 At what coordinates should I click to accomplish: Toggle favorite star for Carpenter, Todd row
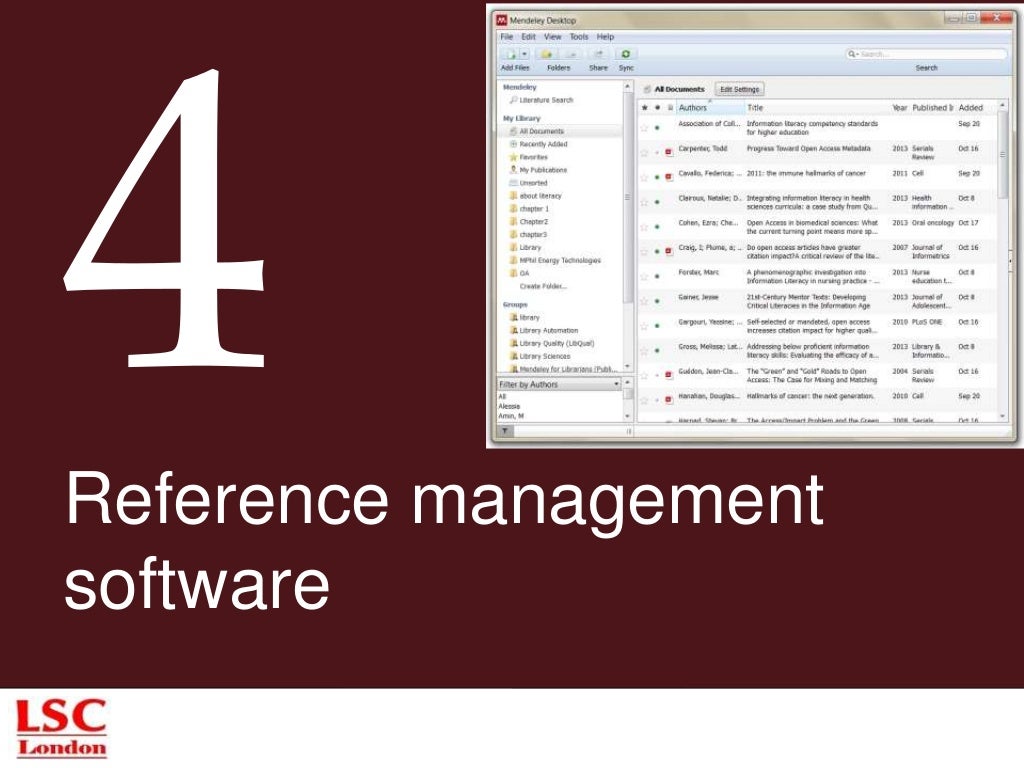[645, 153]
